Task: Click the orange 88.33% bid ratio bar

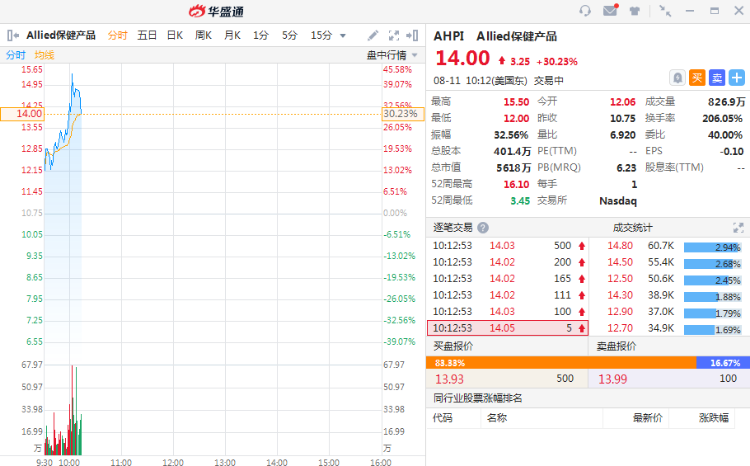Action: [561, 363]
